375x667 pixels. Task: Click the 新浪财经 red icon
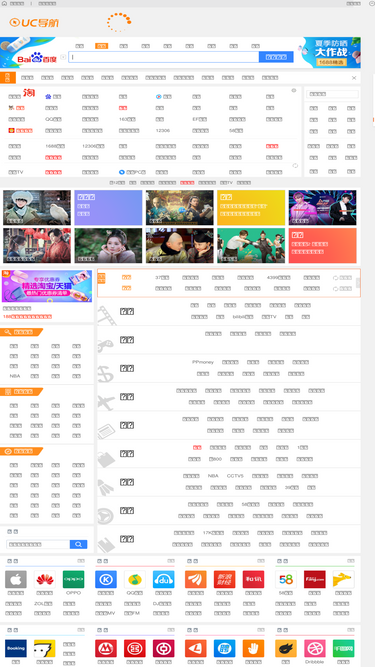[x=224, y=579]
